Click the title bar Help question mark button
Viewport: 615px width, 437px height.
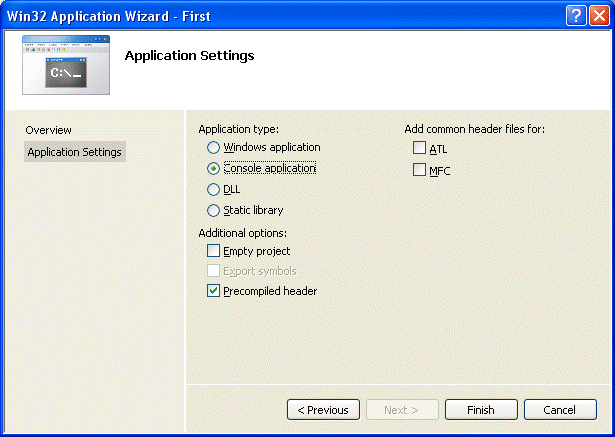tap(575, 14)
